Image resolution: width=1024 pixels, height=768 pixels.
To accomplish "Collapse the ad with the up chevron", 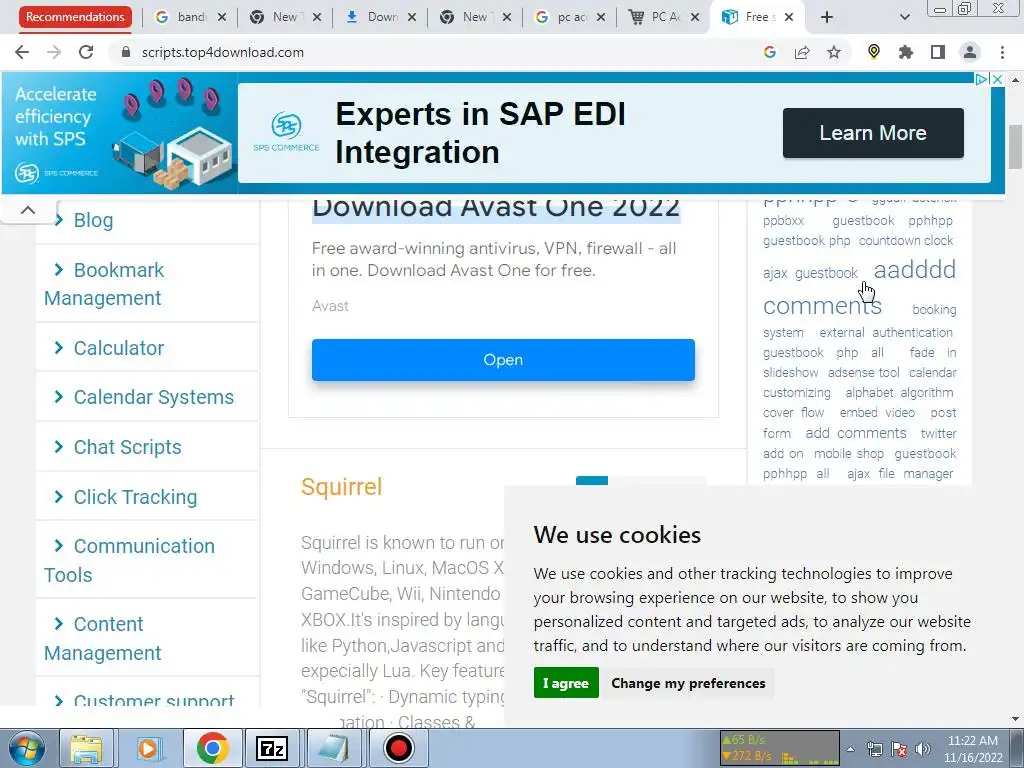I will click(x=27, y=210).
